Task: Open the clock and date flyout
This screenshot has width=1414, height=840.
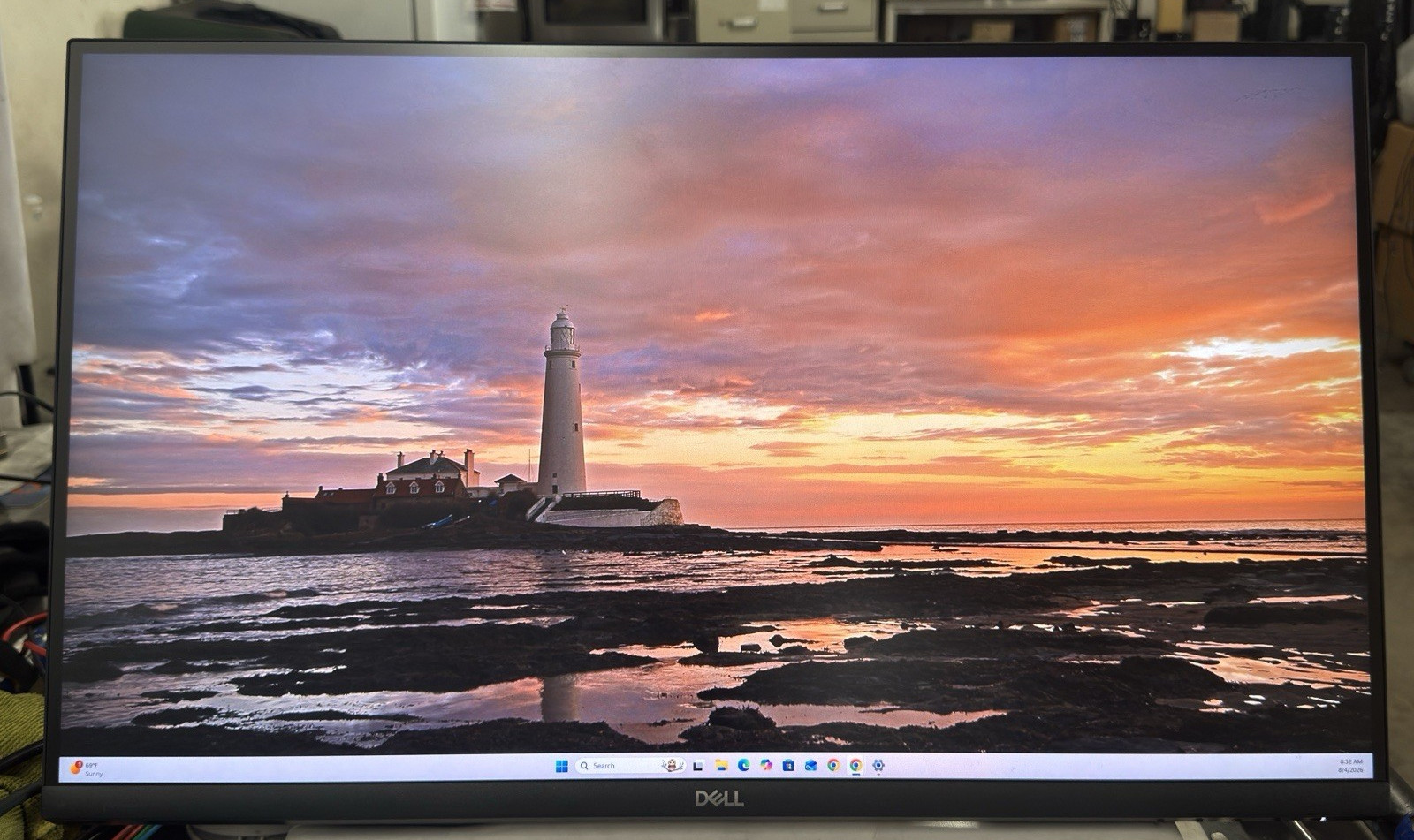Action: click(x=1351, y=766)
